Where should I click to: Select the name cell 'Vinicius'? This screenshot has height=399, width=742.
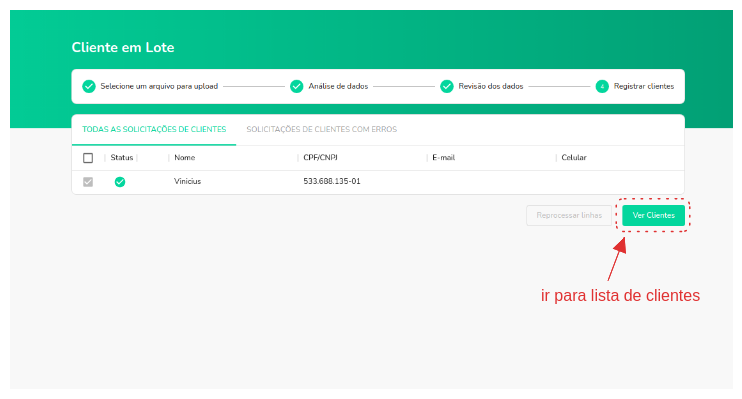click(187, 181)
